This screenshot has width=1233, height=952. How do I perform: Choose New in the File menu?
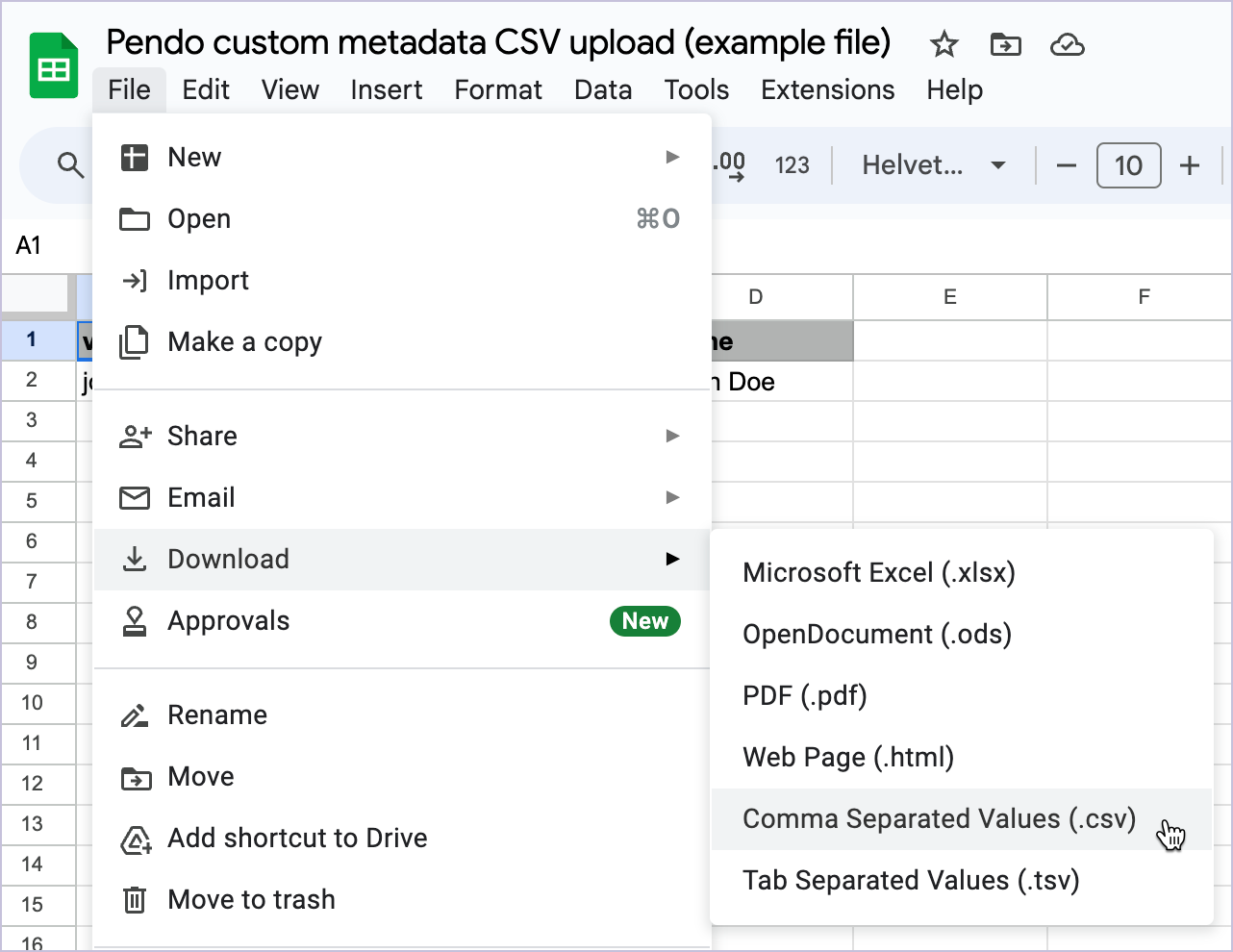pos(402,157)
